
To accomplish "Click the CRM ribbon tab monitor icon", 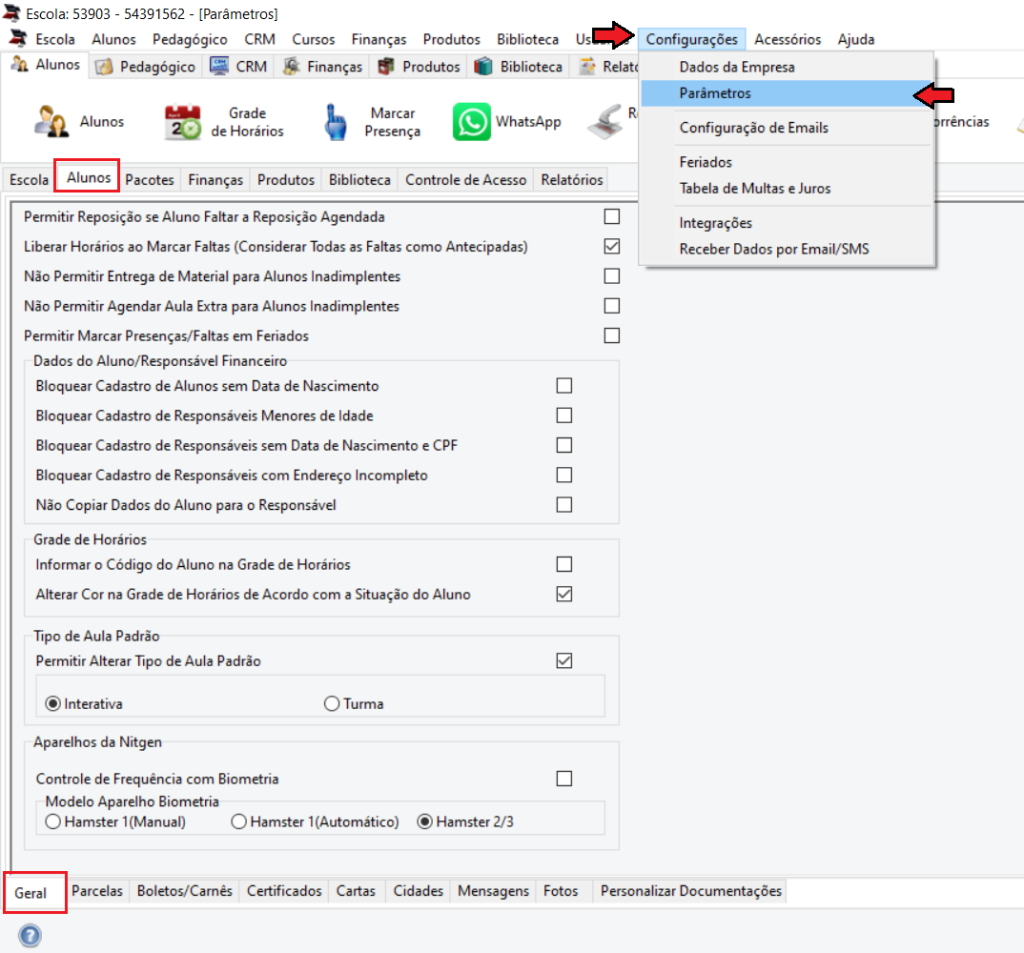I will 219,66.
